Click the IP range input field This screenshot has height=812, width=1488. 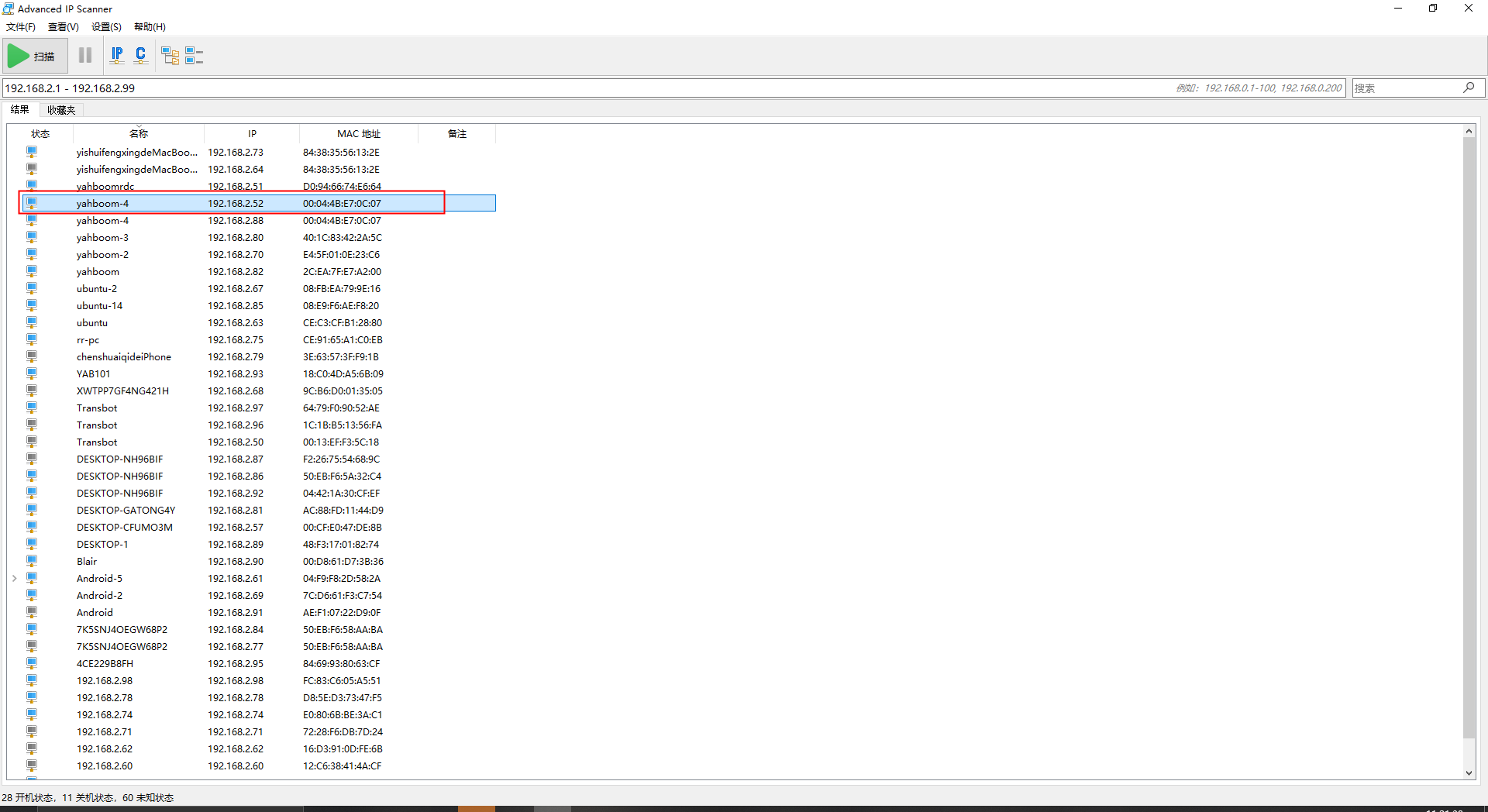(x=673, y=88)
